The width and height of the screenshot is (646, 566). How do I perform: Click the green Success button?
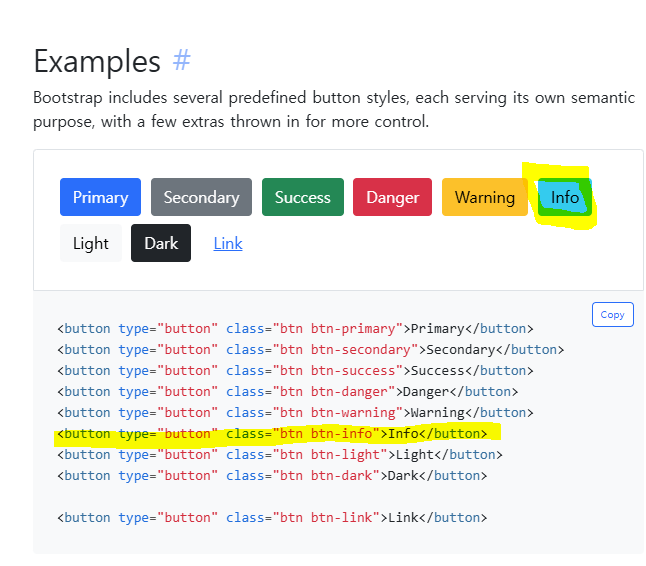303,197
